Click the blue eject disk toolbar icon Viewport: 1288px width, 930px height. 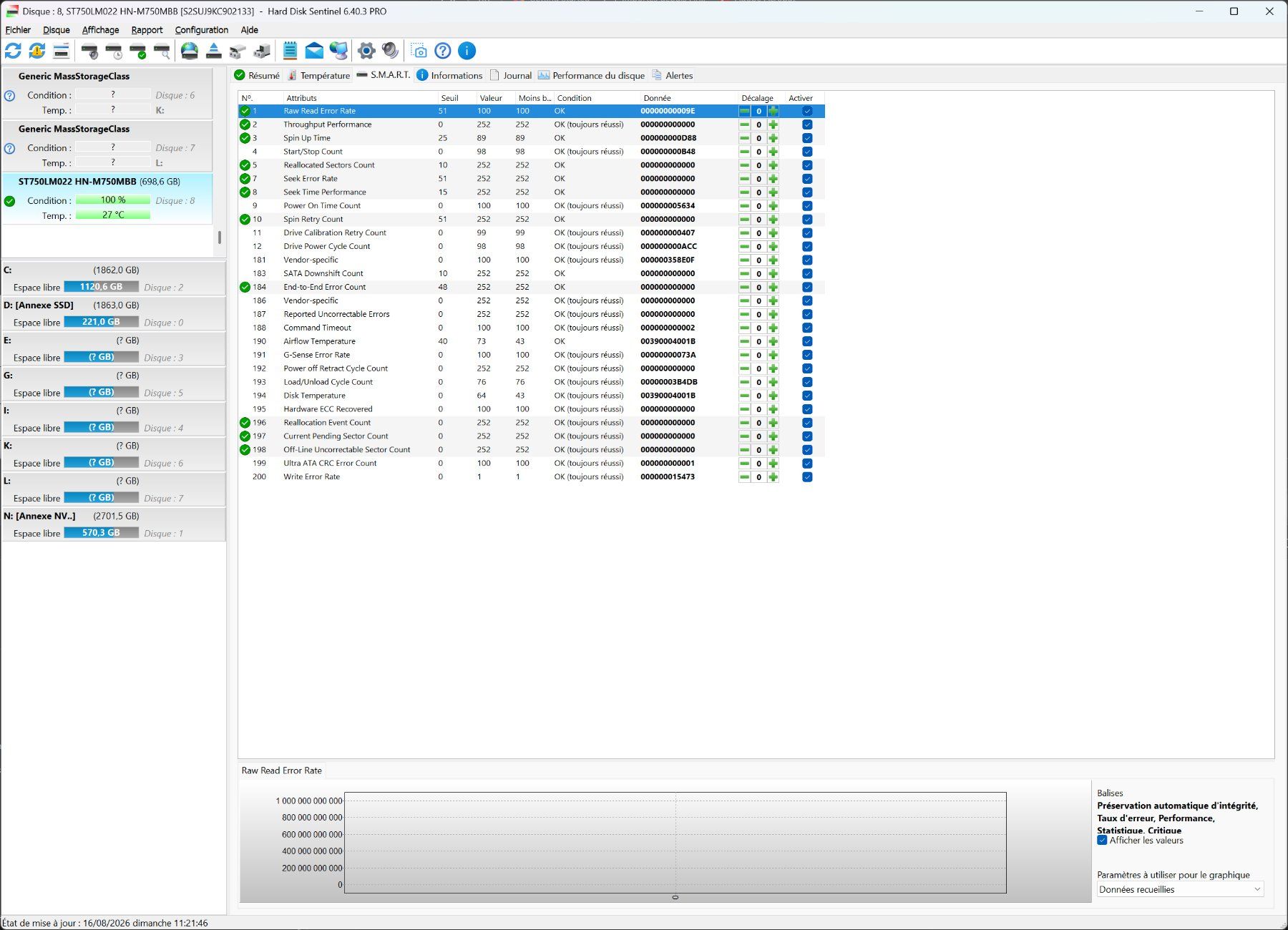213,51
